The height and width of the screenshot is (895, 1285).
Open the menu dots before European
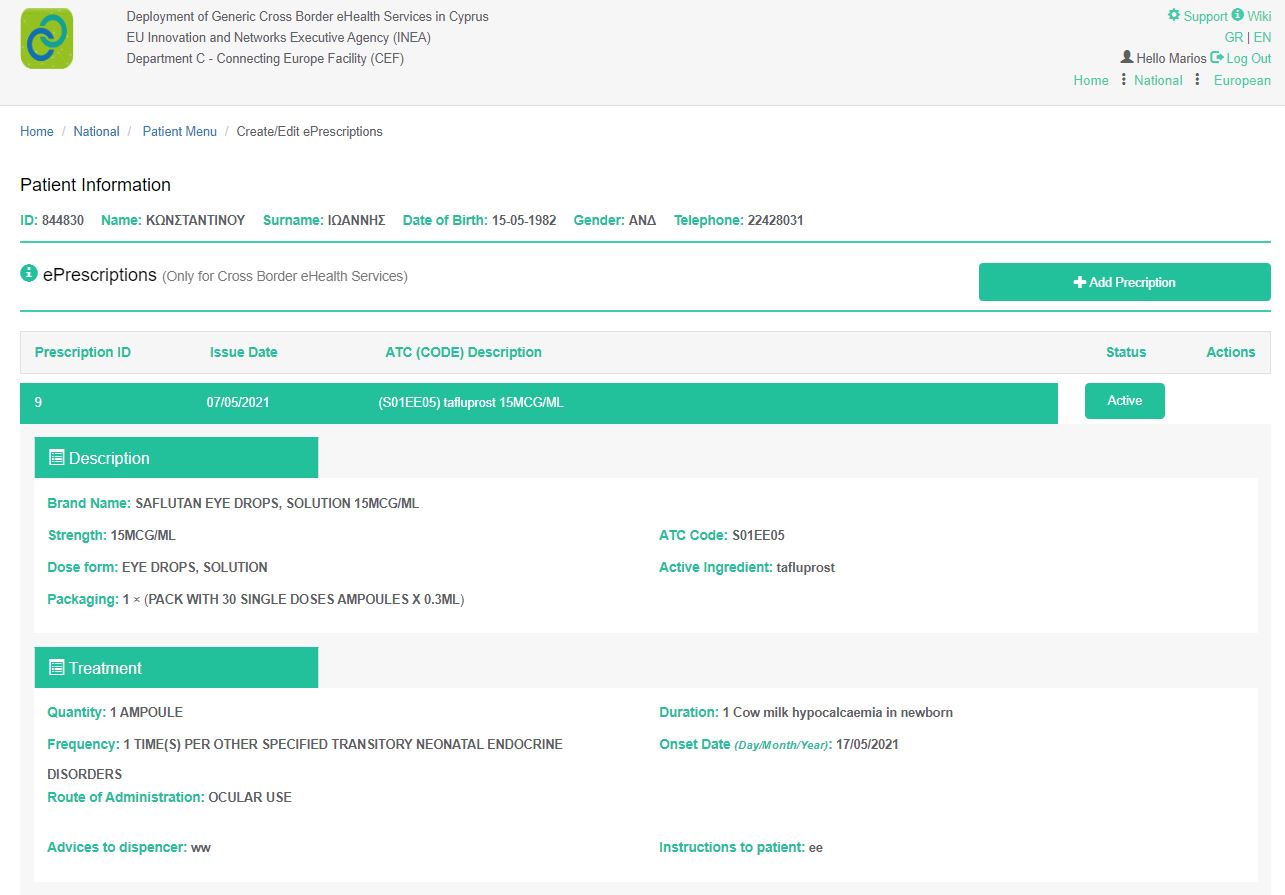coord(1197,80)
